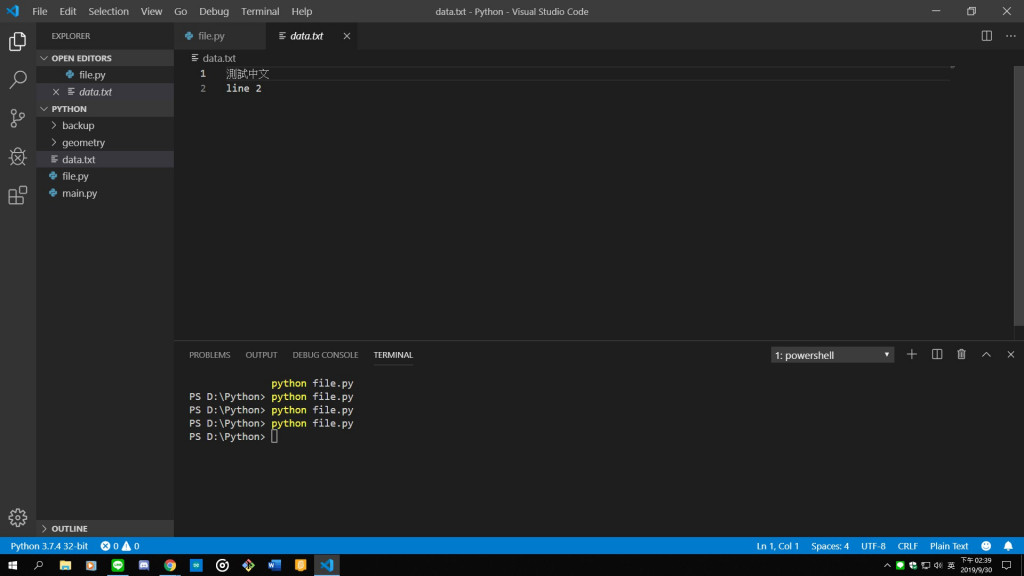This screenshot has width=1024, height=576.
Task: Switch to the Output panel tab
Action: (x=261, y=355)
